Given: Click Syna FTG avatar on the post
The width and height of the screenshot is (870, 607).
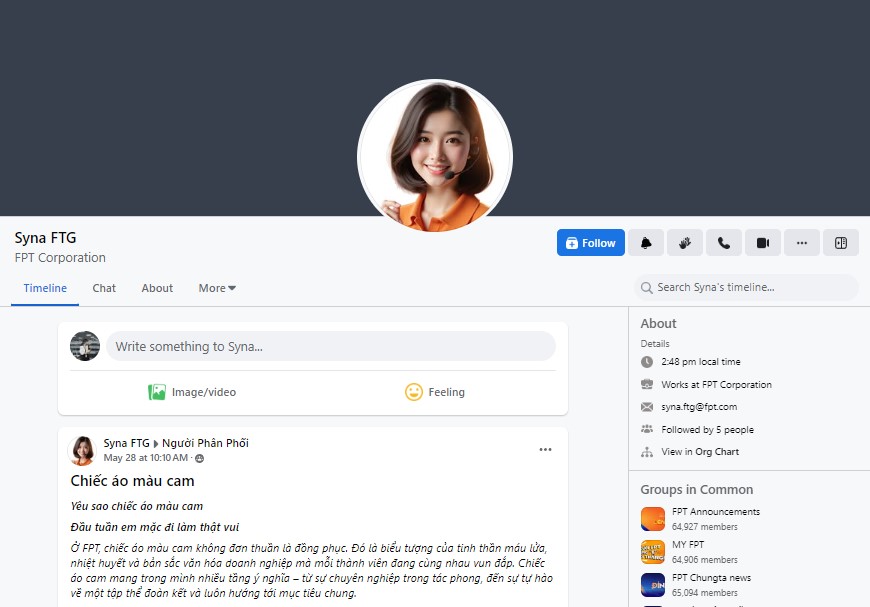Looking at the screenshot, I should pos(82,450).
